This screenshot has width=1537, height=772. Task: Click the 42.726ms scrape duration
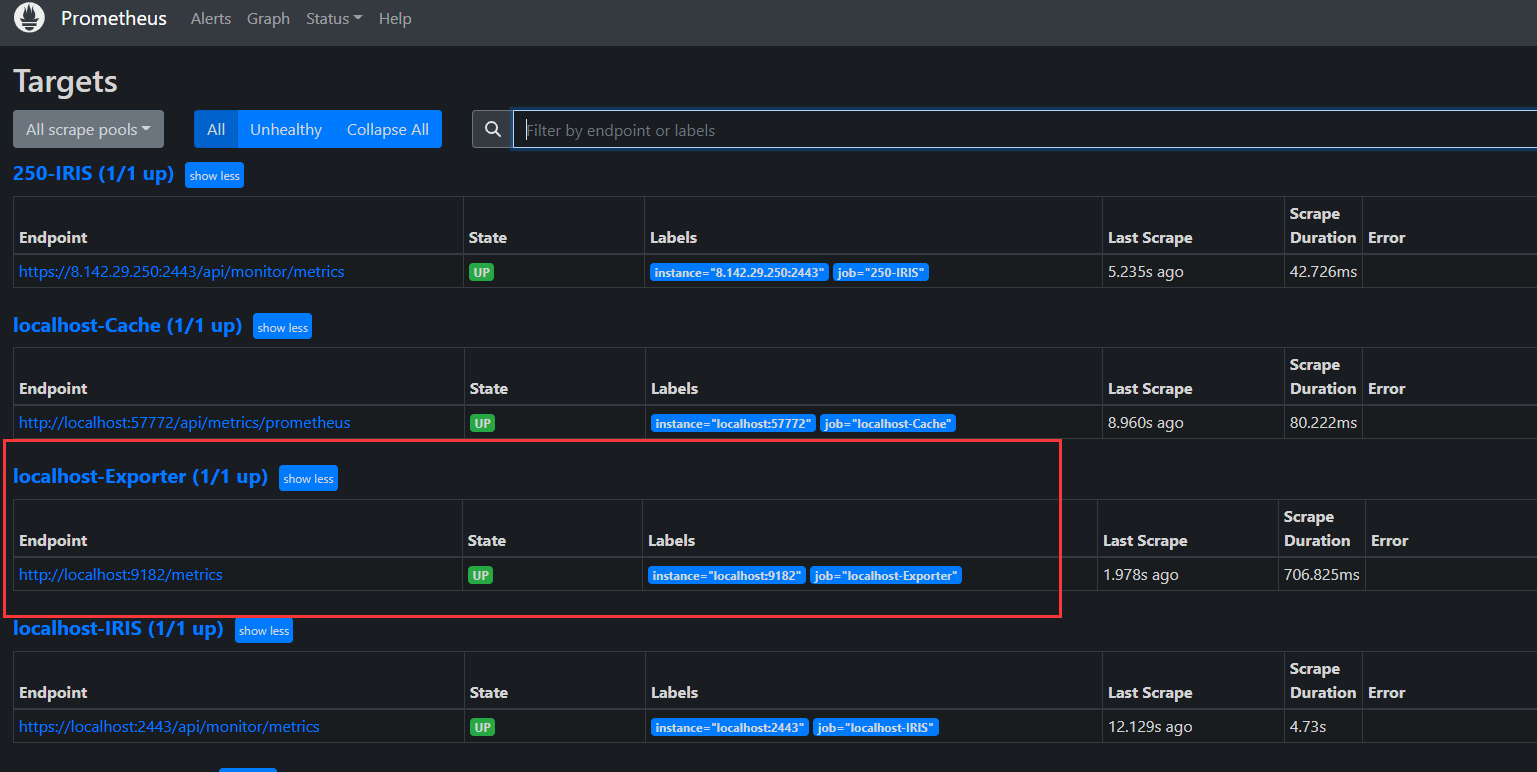click(x=1323, y=271)
